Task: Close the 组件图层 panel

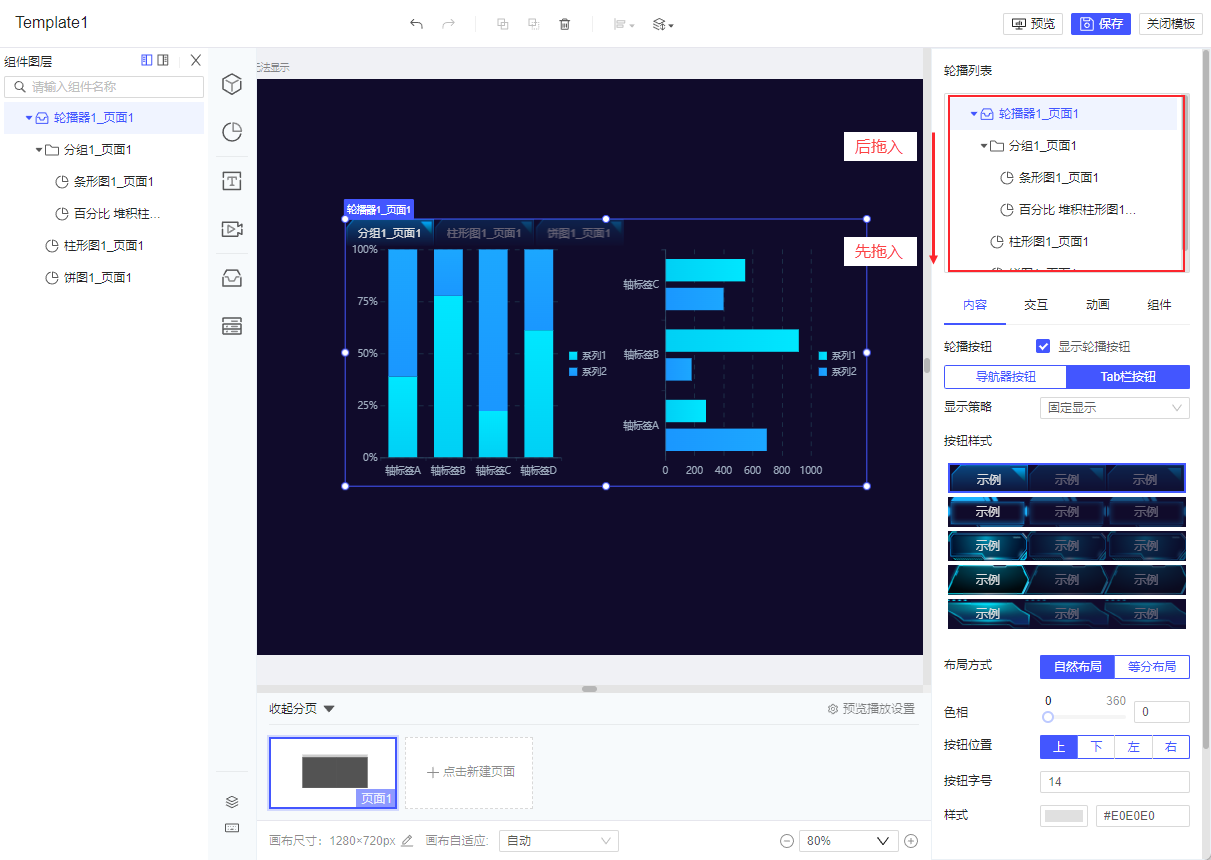Action: click(196, 60)
